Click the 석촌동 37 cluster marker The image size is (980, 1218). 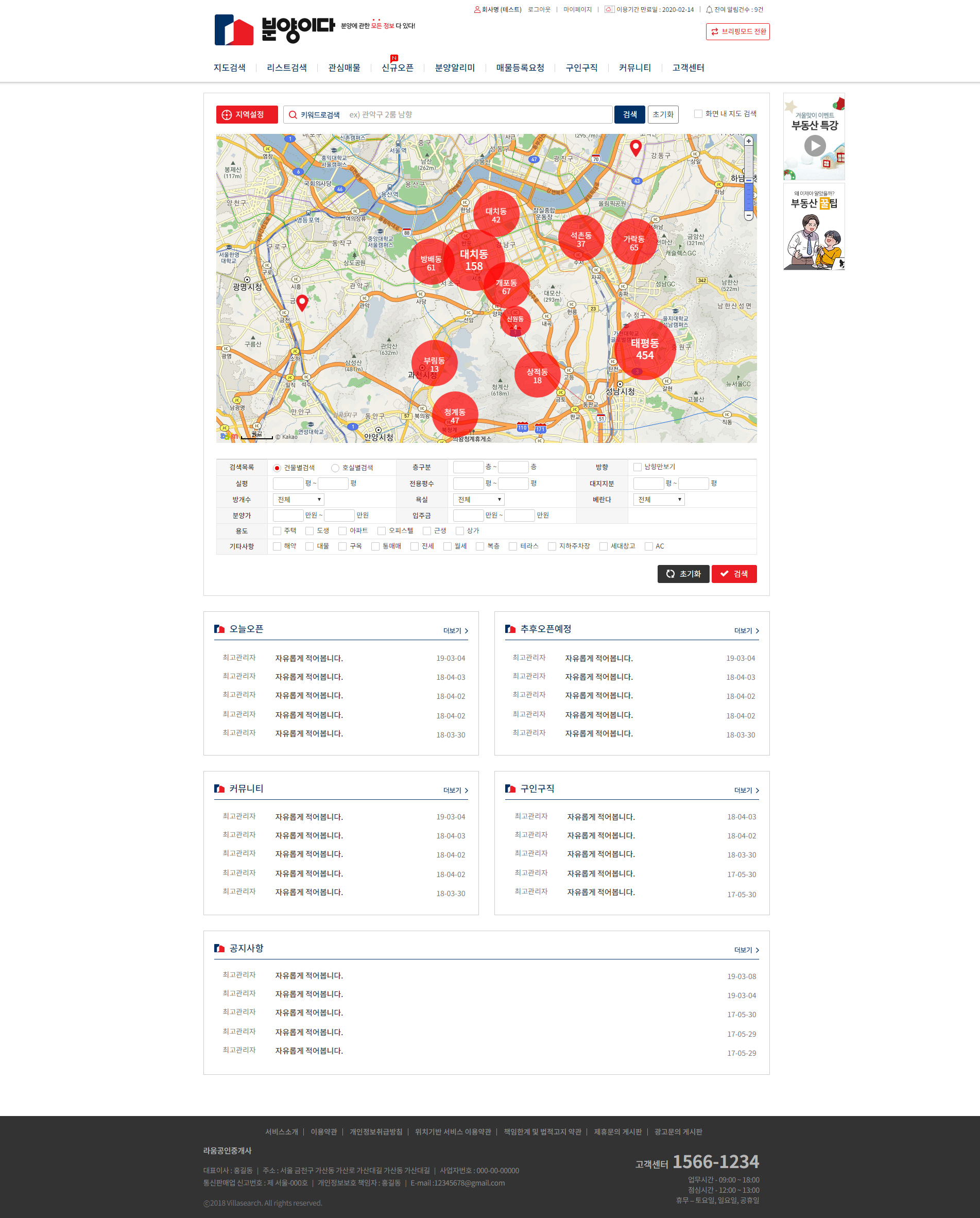(581, 238)
